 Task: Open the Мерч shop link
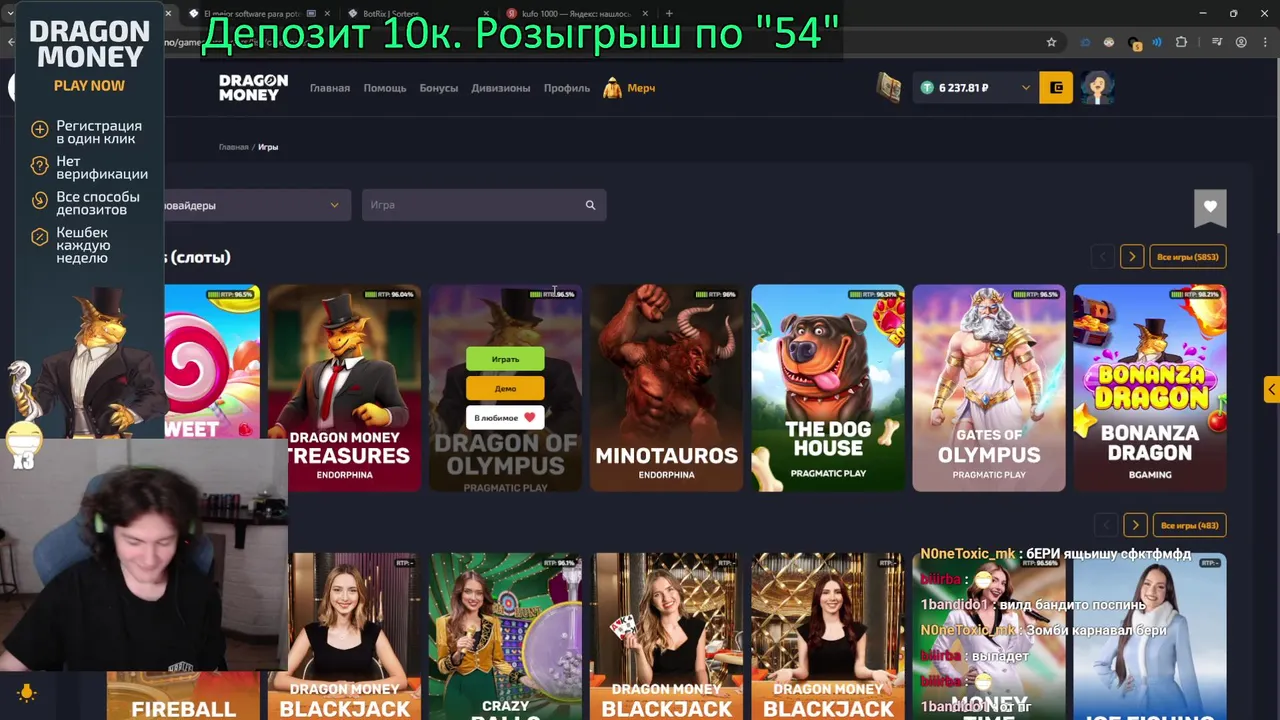pos(629,88)
